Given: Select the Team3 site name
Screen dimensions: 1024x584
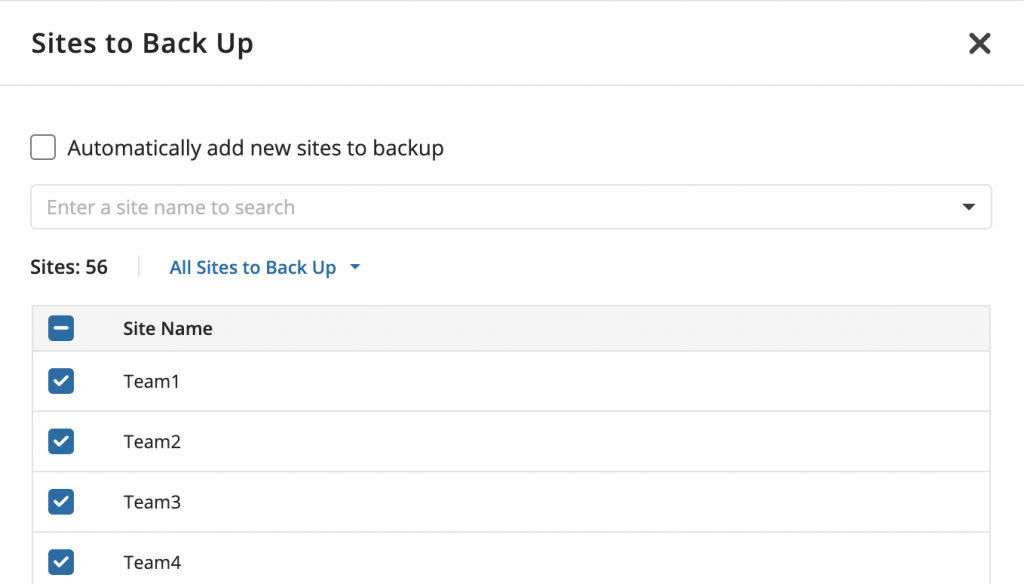Looking at the screenshot, I should click(x=152, y=501).
